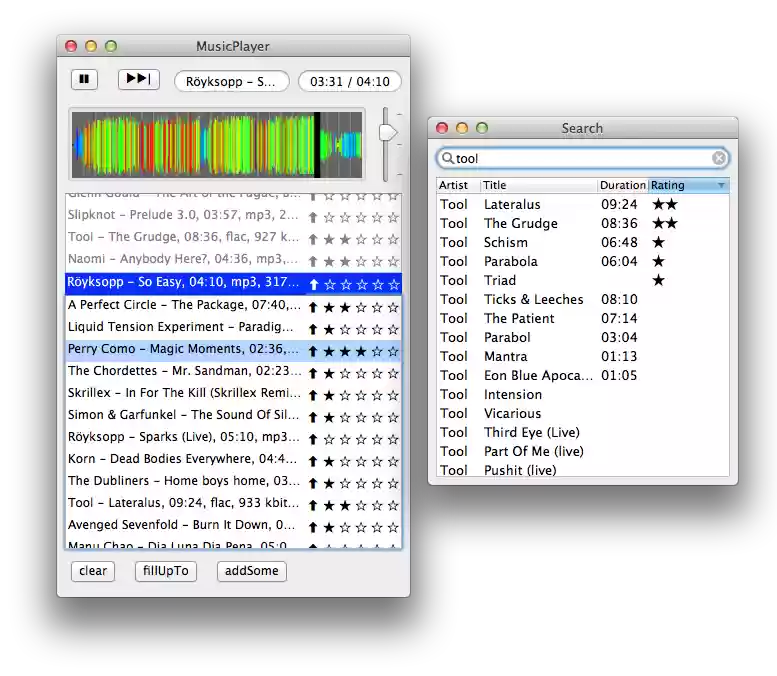
Task: Select 'Third Eye (Live)' search result
Action: pos(583,432)
